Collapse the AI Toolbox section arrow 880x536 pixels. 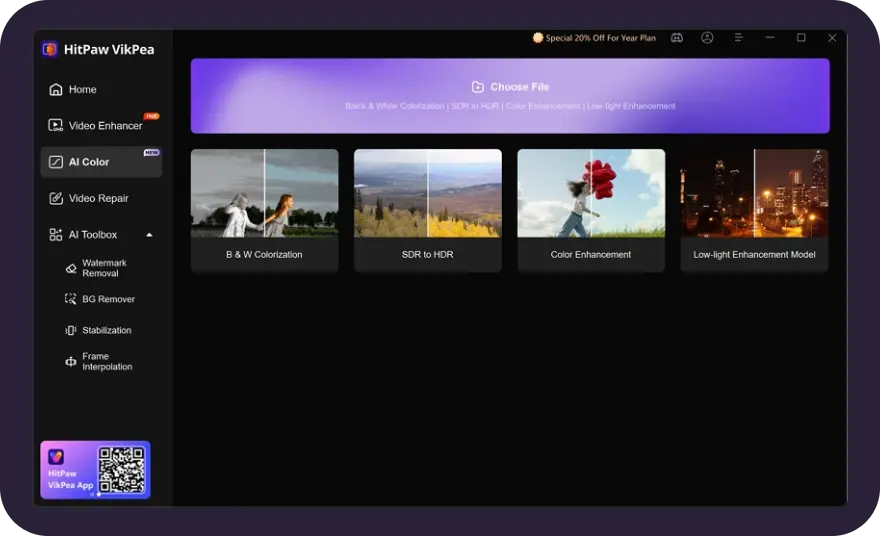(149, 235)
